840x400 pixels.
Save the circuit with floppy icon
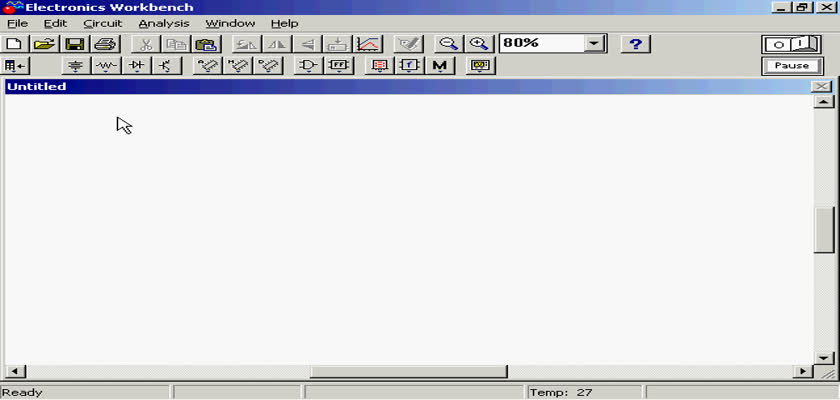75,44
